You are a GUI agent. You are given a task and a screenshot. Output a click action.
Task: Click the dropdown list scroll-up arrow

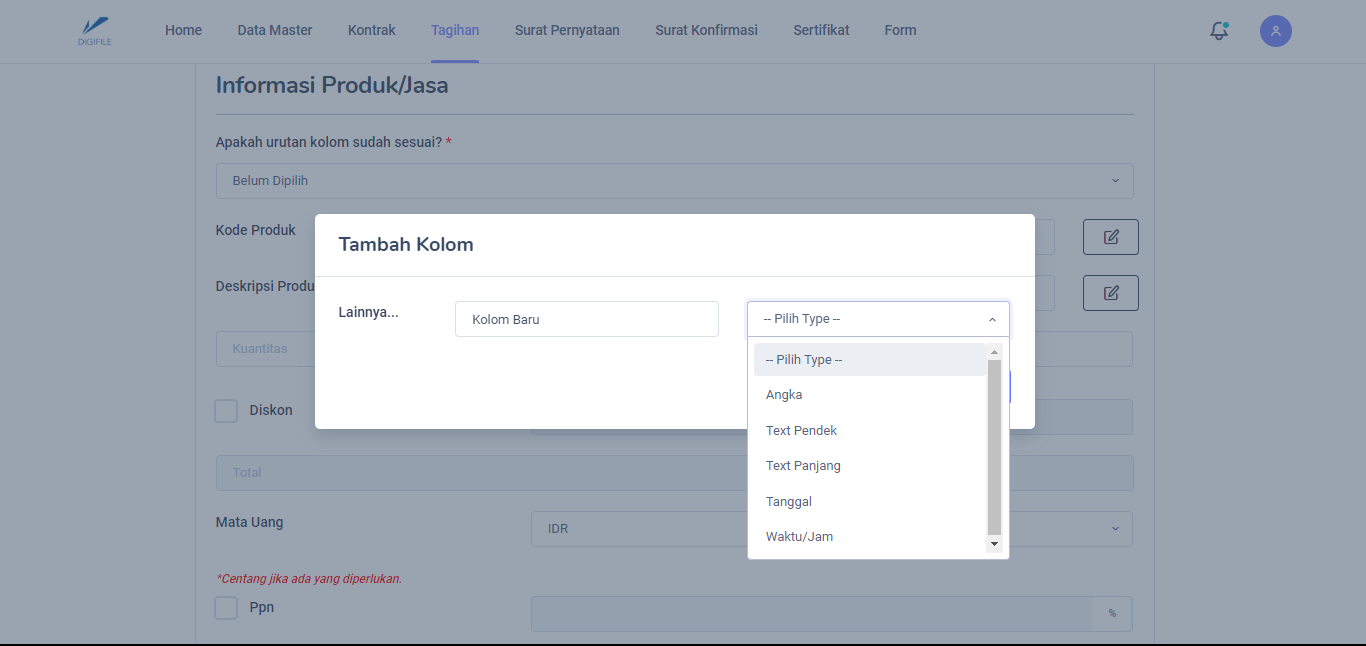click(994, 352)
